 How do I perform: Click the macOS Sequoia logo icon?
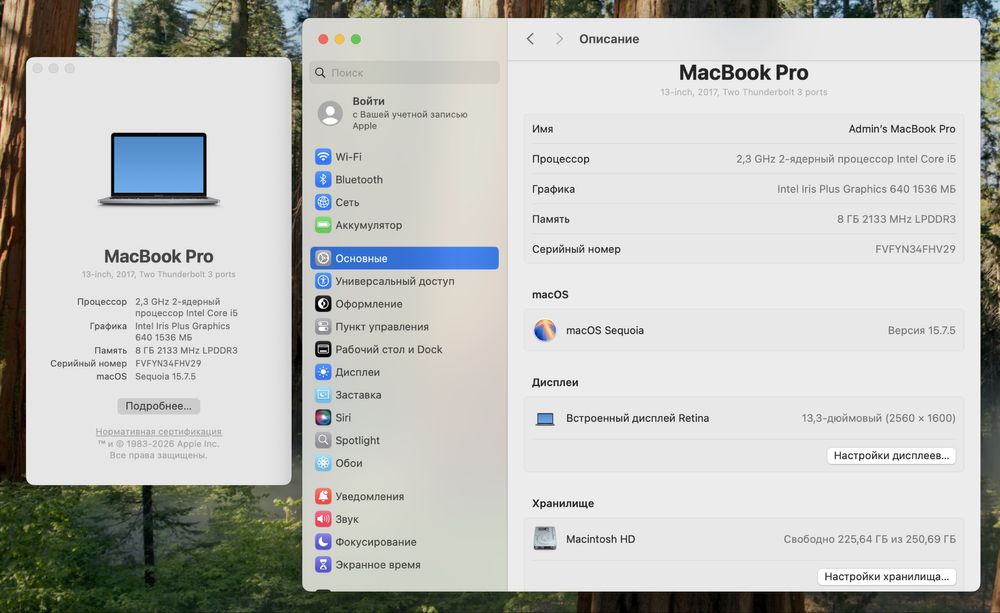click(x=545, y=330)
